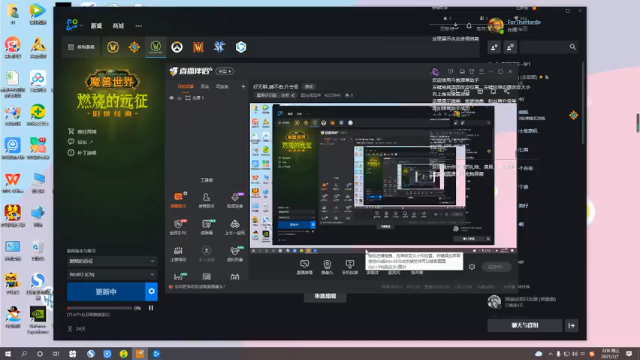Click the blue 更新中 update button

(106, 291)
